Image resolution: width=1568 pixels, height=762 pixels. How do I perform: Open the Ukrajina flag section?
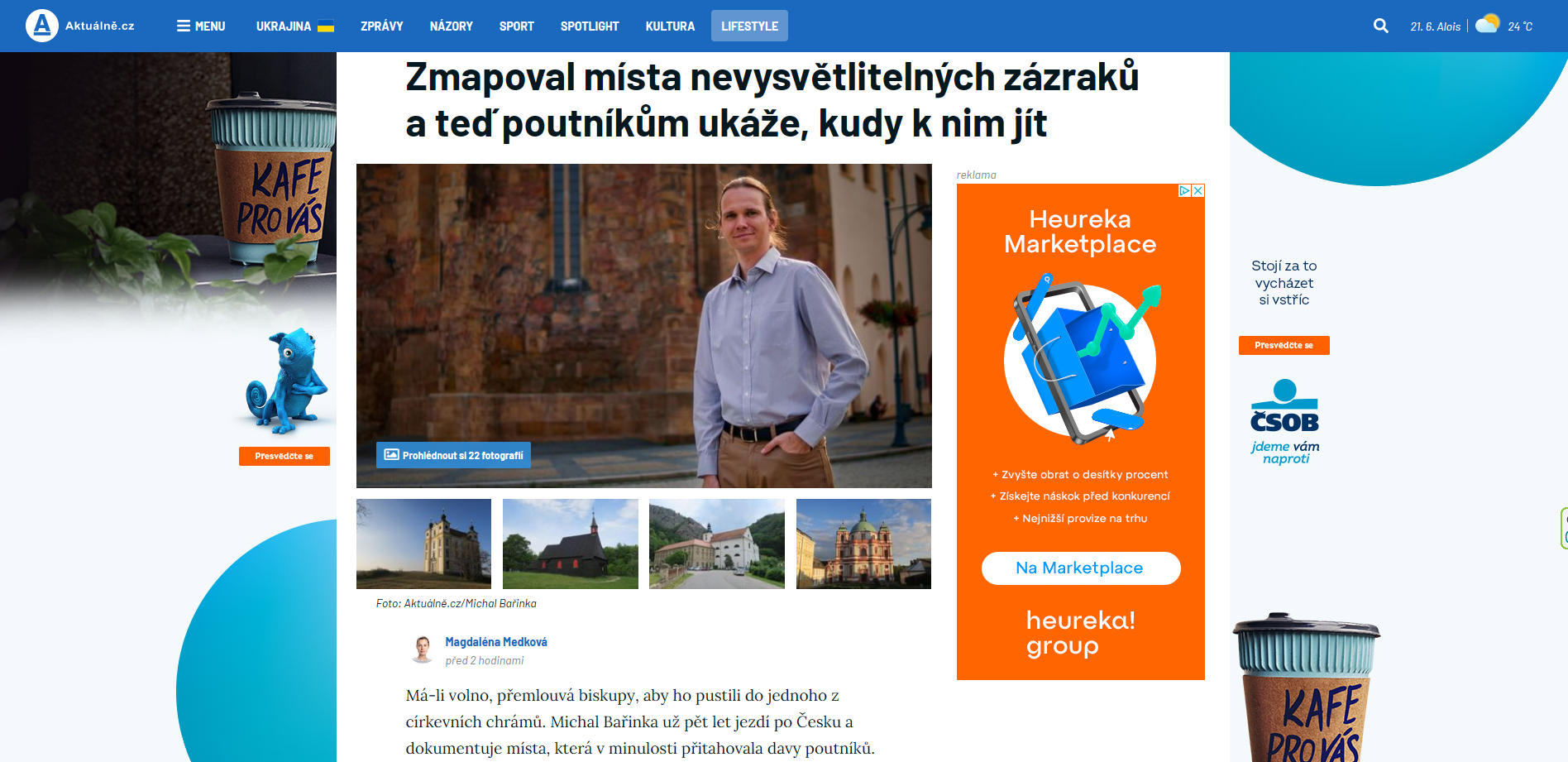(294, 26)
